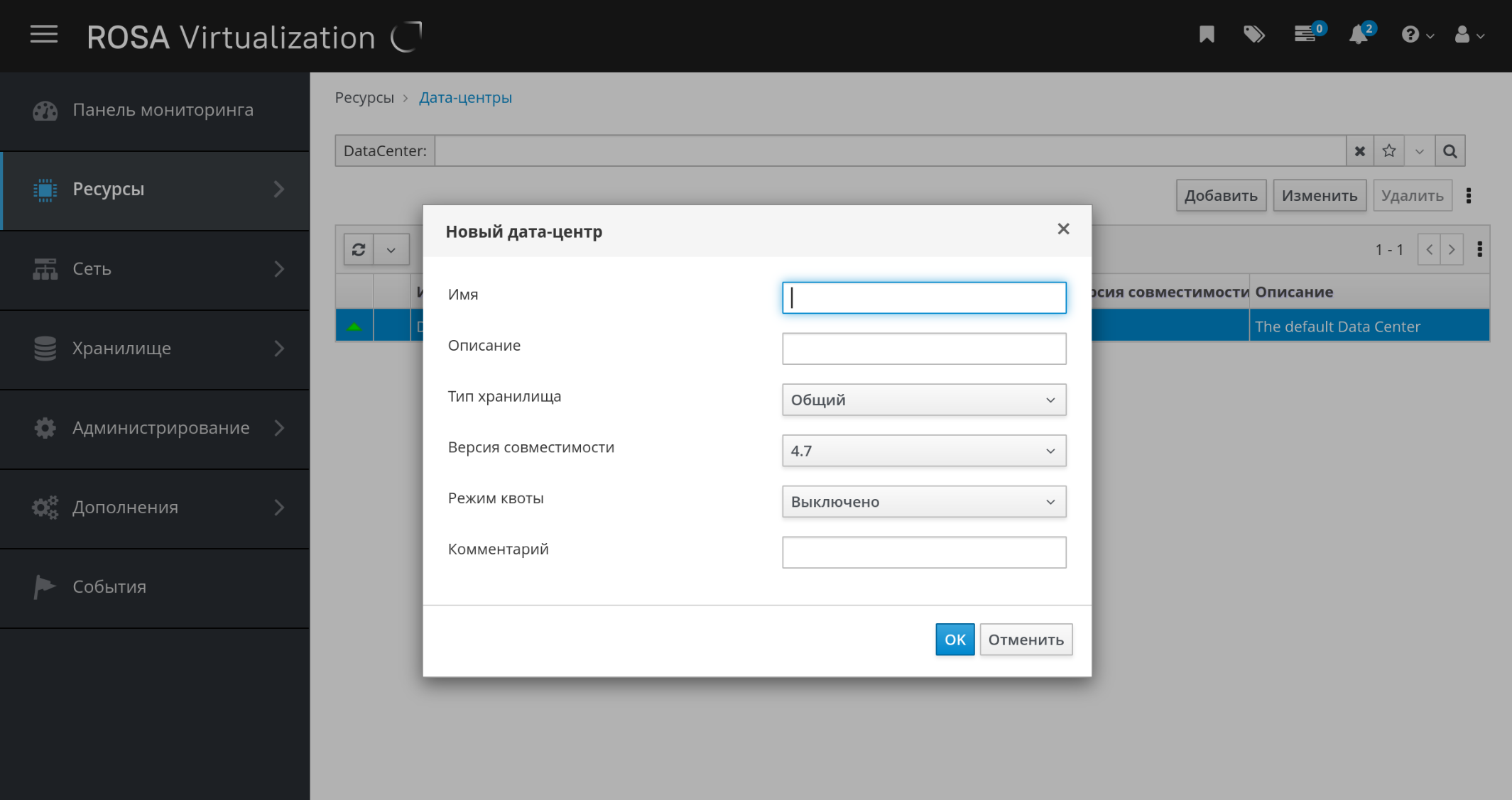Expand the Режим квоты dropdown

(x=923, y=502)
